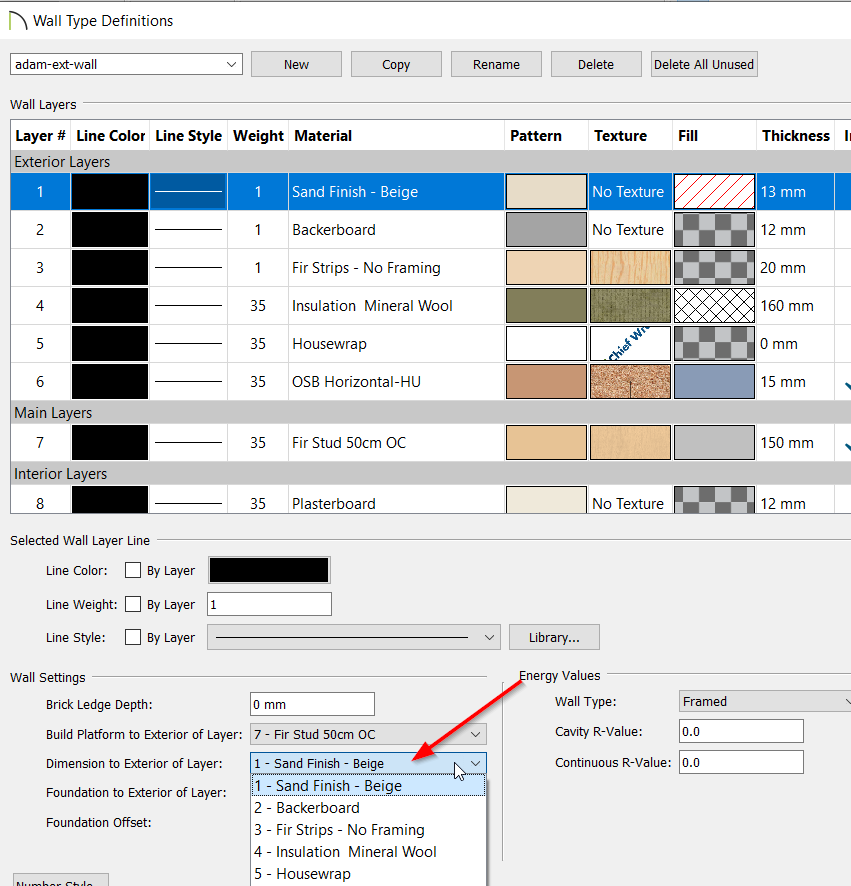
Task: Click '160 mm' thickness cell
Action: click(x=795, y=305)
